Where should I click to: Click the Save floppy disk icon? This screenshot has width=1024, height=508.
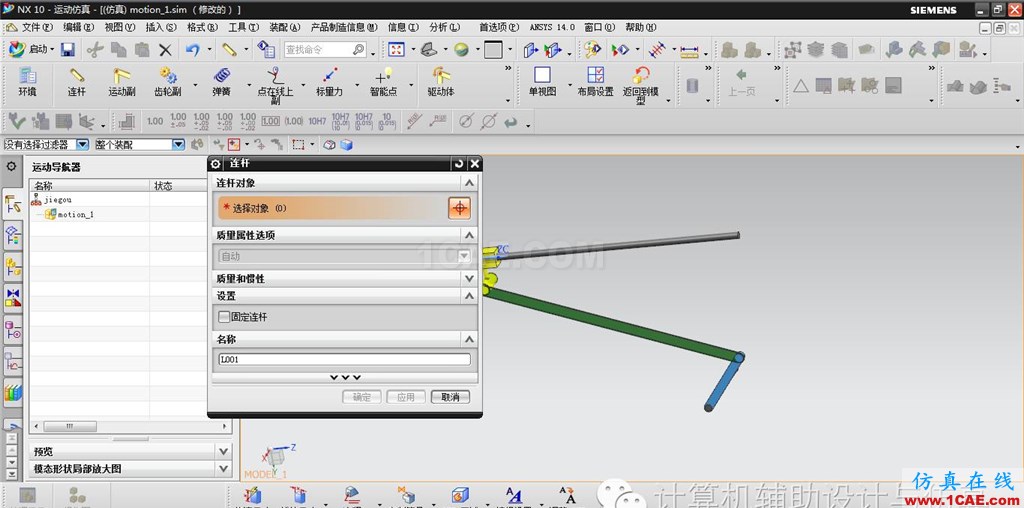[x=67, y=50]
